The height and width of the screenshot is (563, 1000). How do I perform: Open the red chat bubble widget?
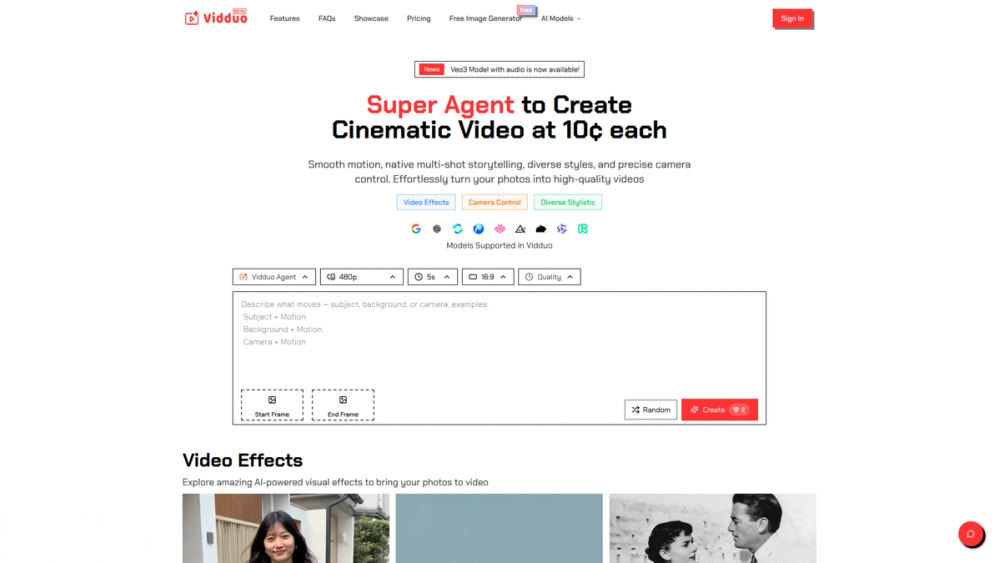[971, 534]
